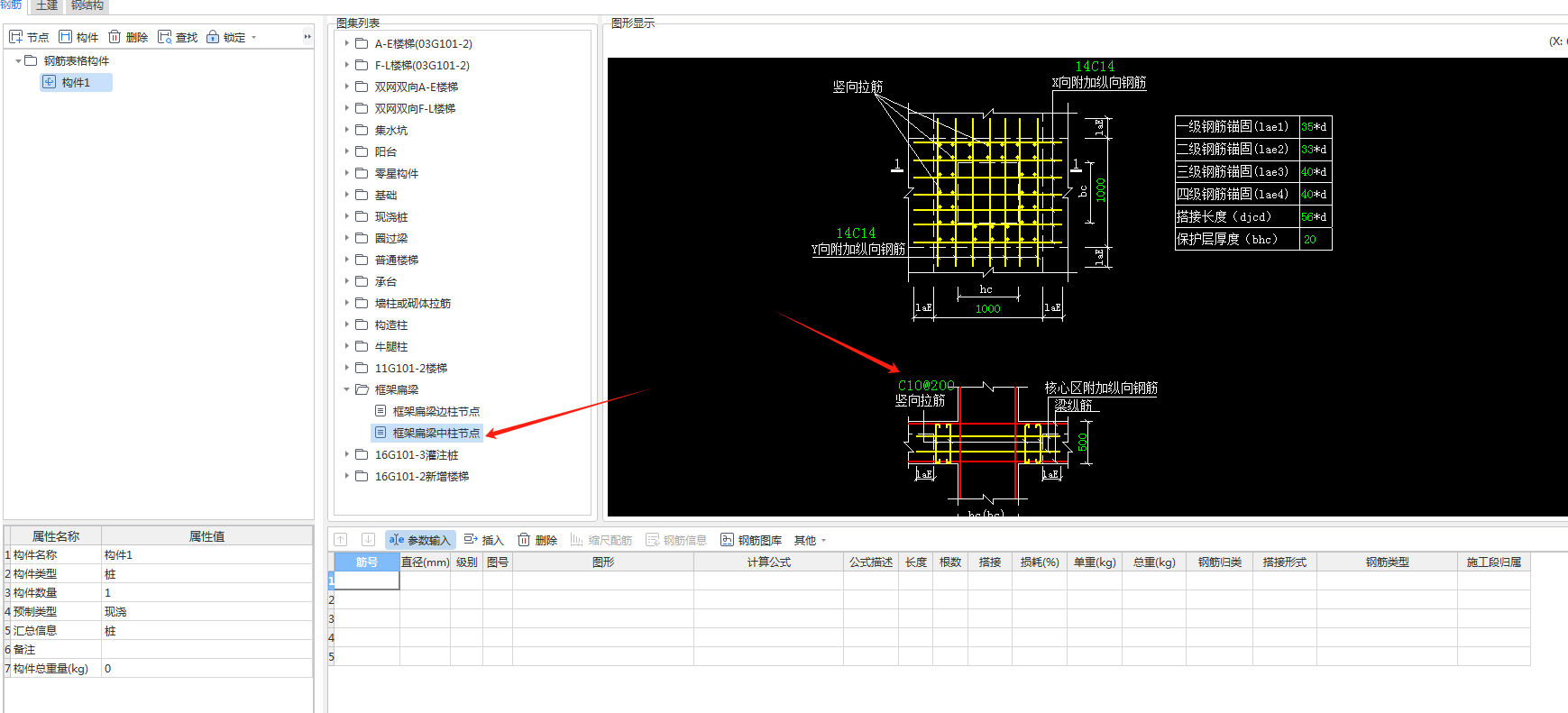Screen dimensions: 1568x713
Task: Select 框架扁梁边柱节点 item
Action: [x=436, y=412]
